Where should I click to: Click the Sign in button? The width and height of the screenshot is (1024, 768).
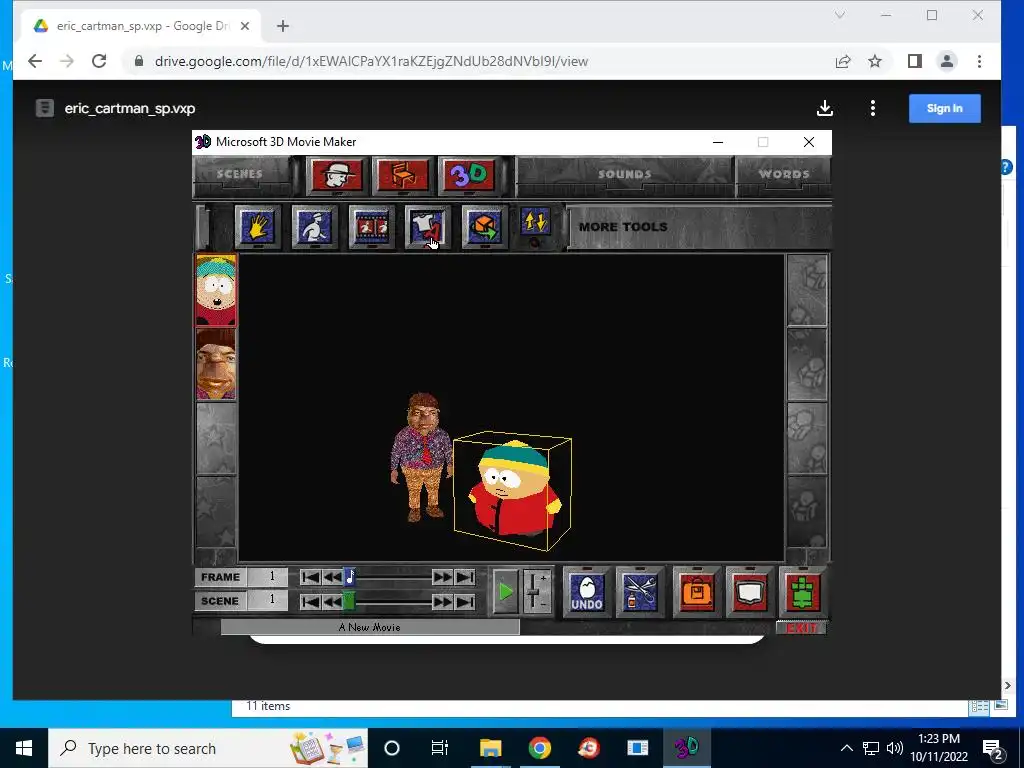click(x=944, y=108)
